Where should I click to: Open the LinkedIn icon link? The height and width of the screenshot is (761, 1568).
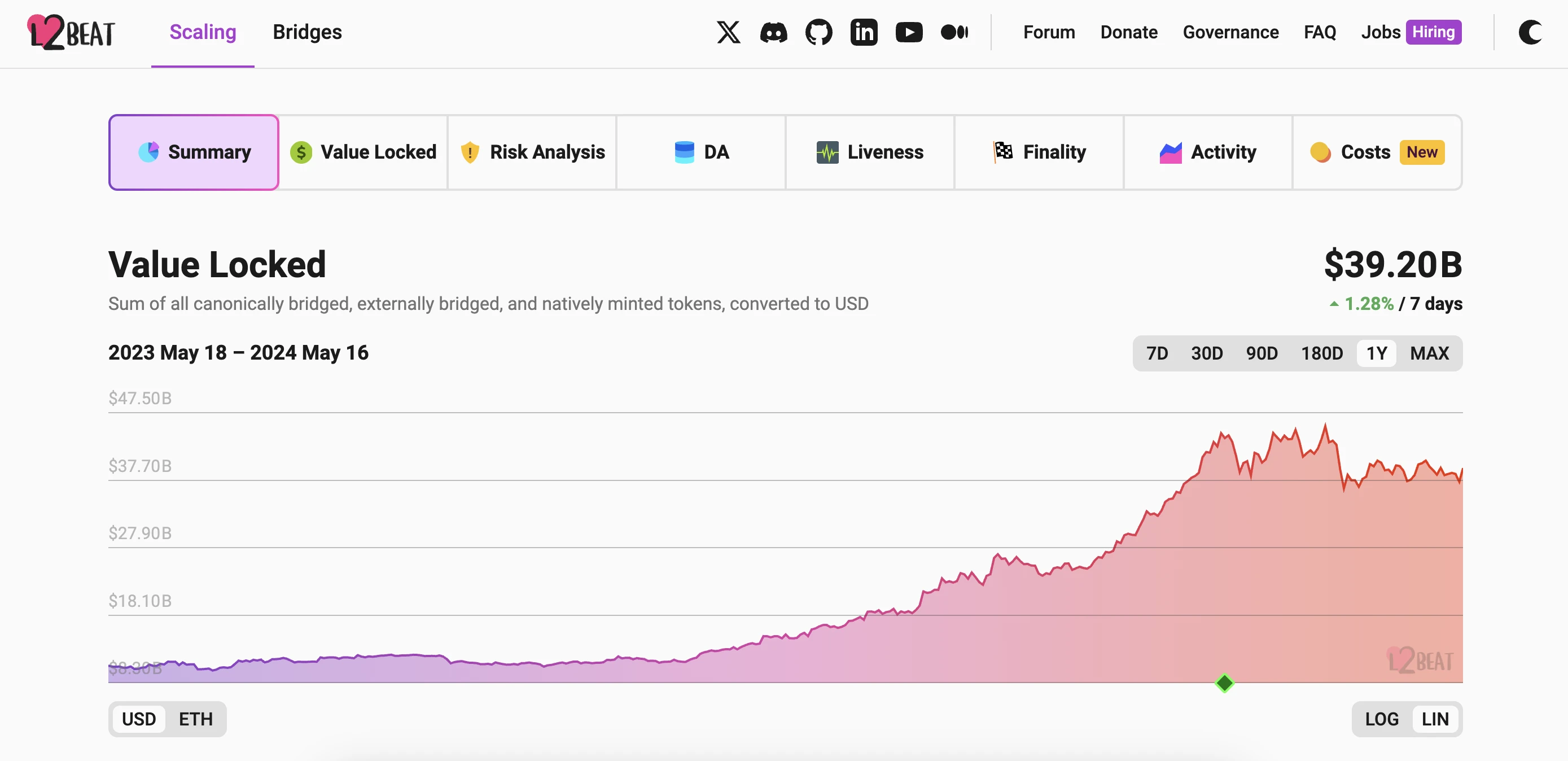864,32
